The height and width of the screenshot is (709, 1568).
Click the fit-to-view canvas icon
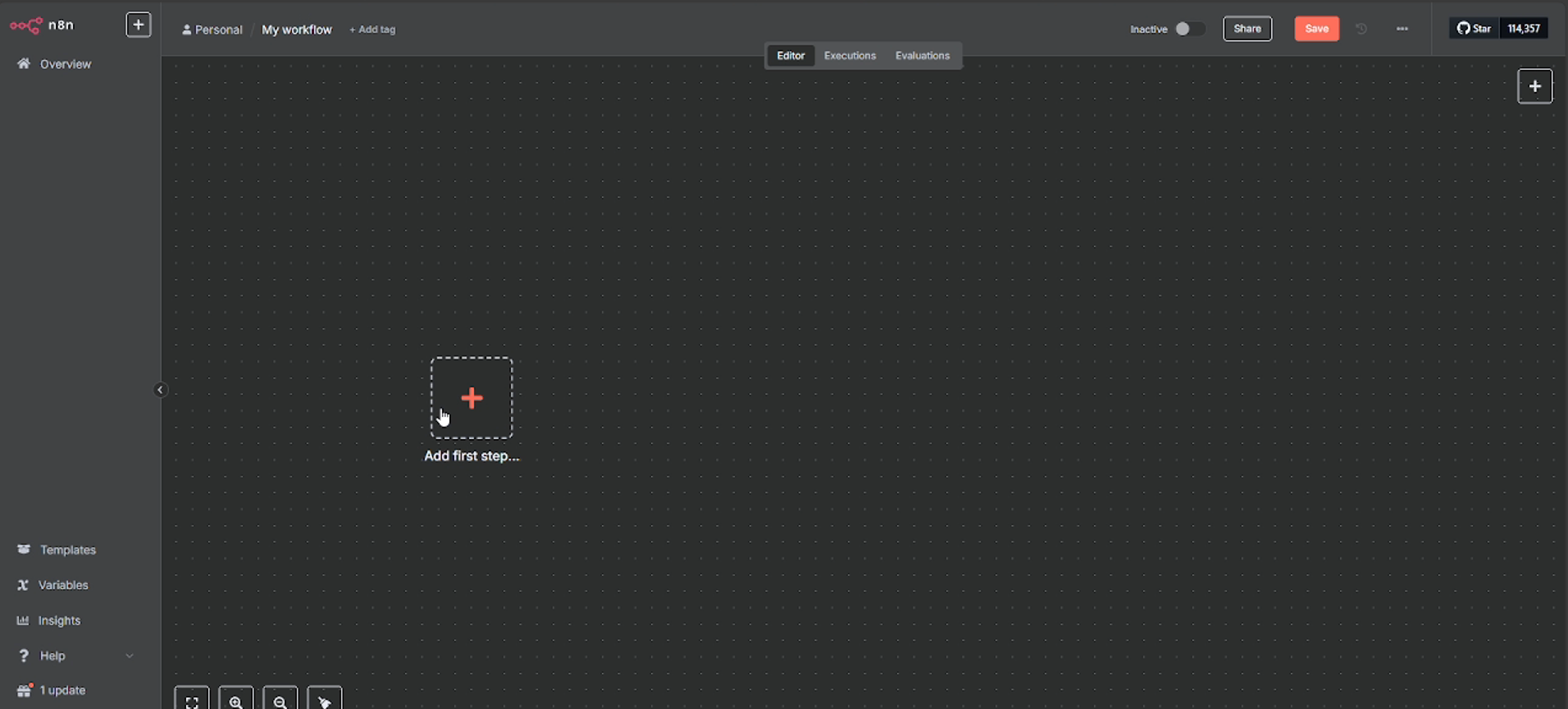(192, 701)
